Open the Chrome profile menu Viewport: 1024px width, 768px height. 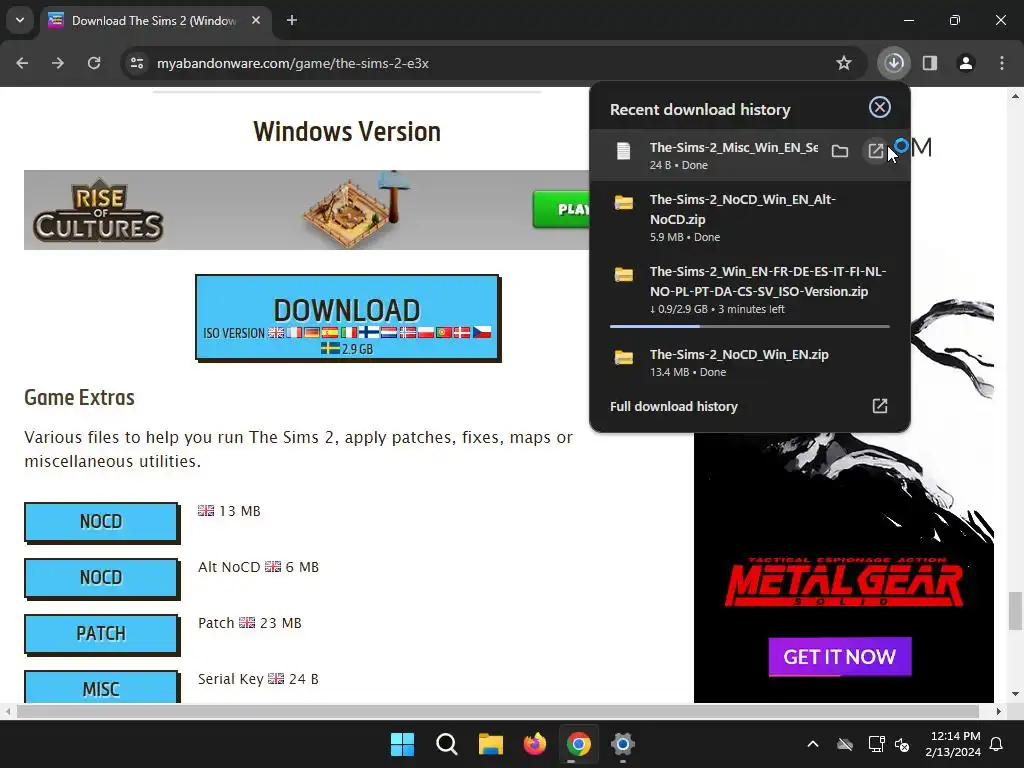pyautogui.click(x=966, y=63)
